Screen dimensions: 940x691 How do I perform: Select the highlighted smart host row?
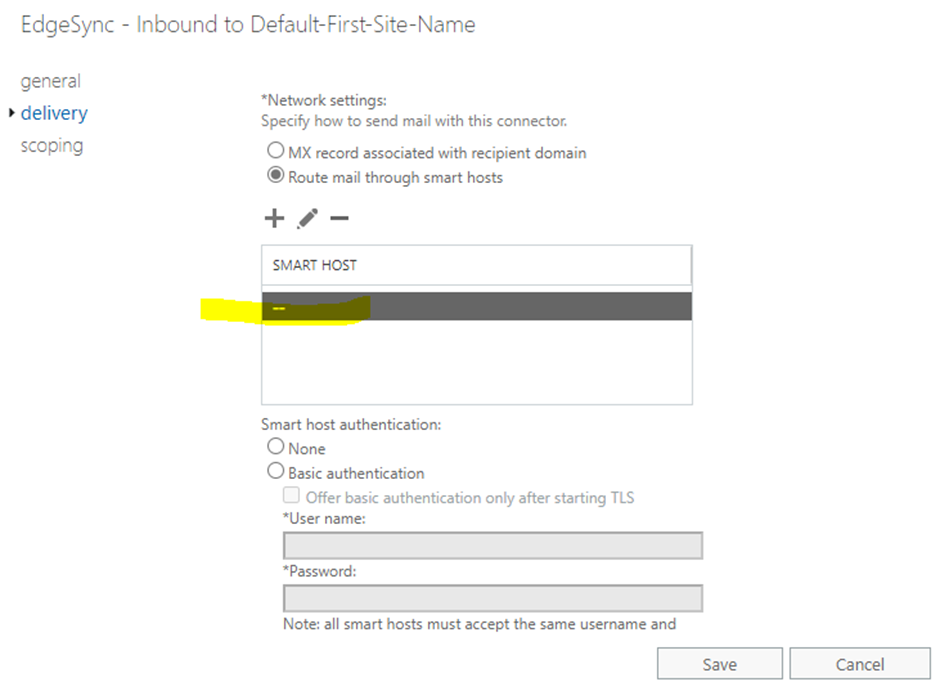click(477, 307)
